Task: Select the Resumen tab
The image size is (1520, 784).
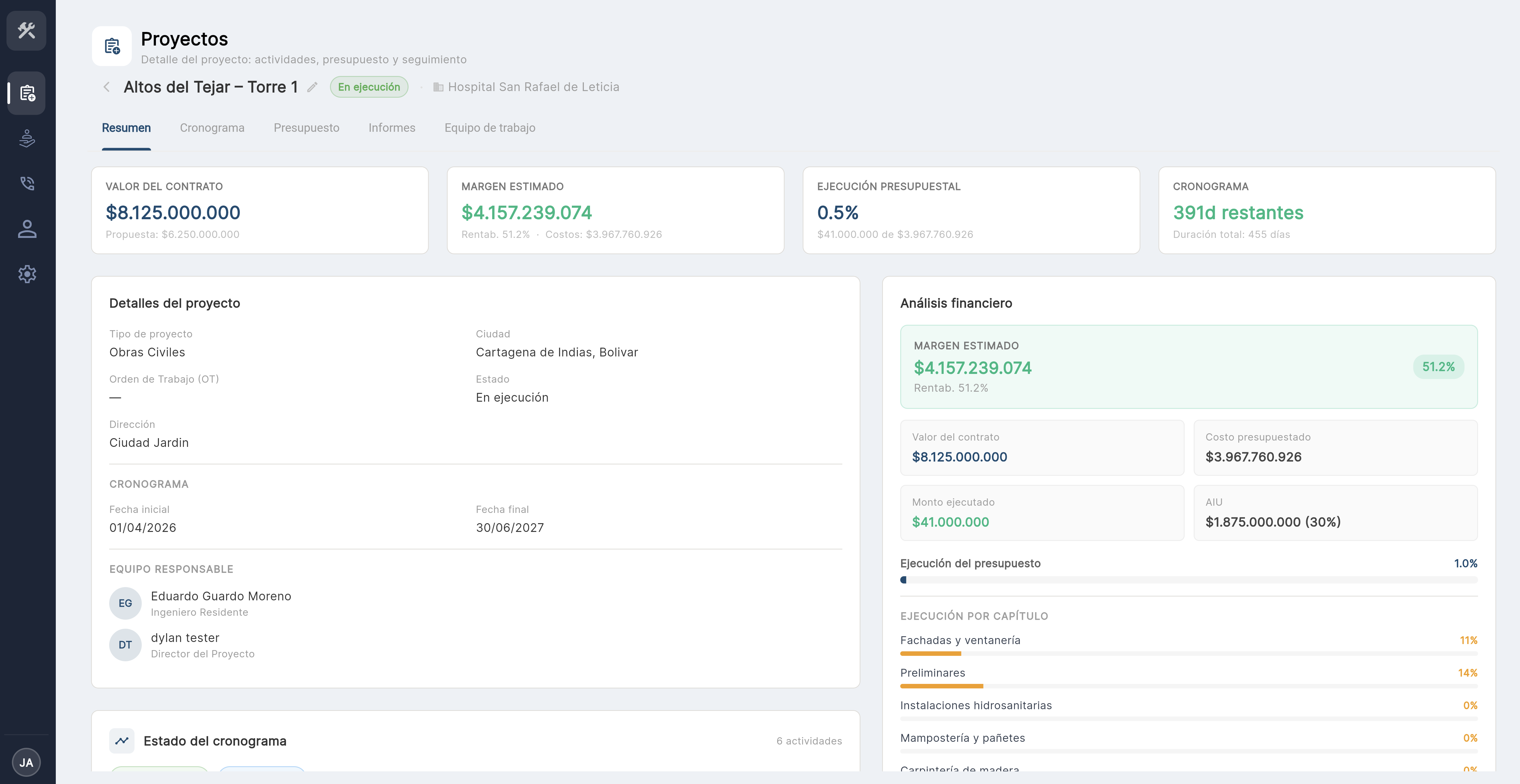Action: pyautogui.click(x=126, y=128)
